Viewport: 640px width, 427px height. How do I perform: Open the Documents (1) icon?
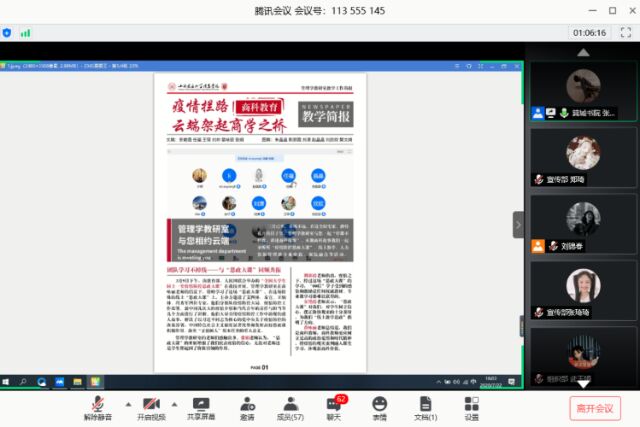[425, 402]
